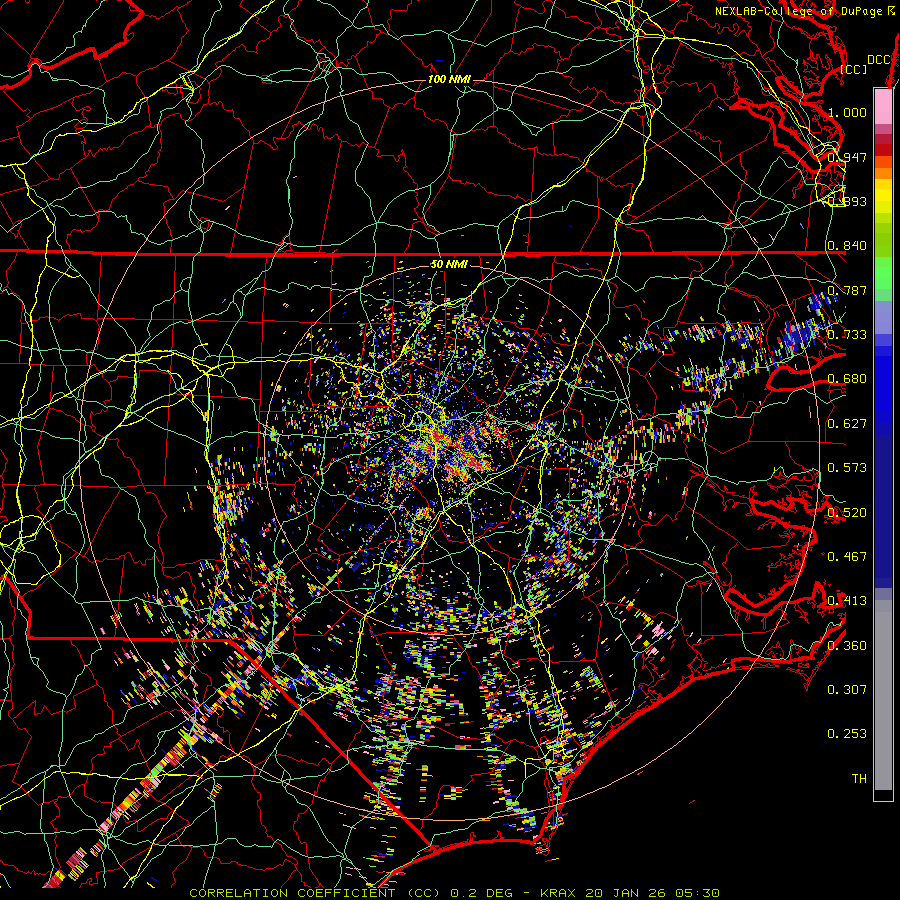Click the 0.253 legend value

click(847, 734)
